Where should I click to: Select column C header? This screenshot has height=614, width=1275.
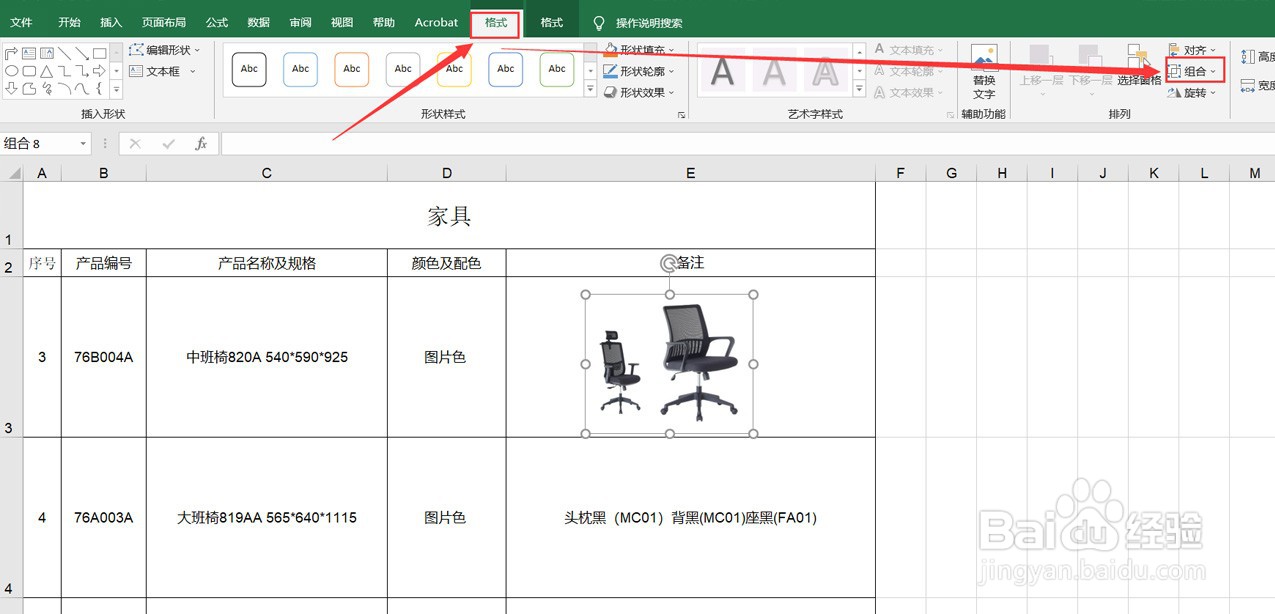coord(266,173)
